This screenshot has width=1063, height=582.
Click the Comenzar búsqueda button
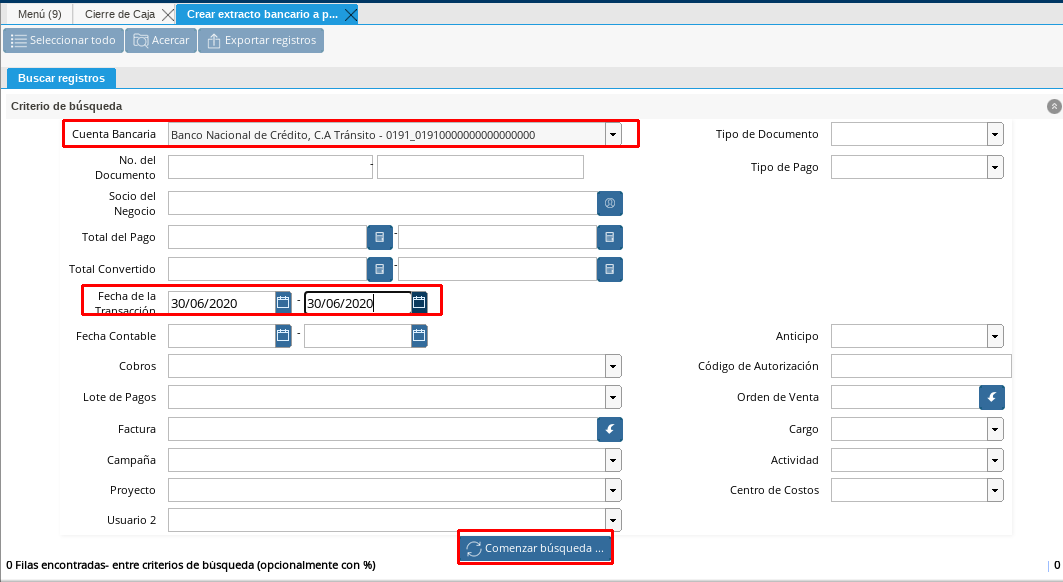point(535,547)
